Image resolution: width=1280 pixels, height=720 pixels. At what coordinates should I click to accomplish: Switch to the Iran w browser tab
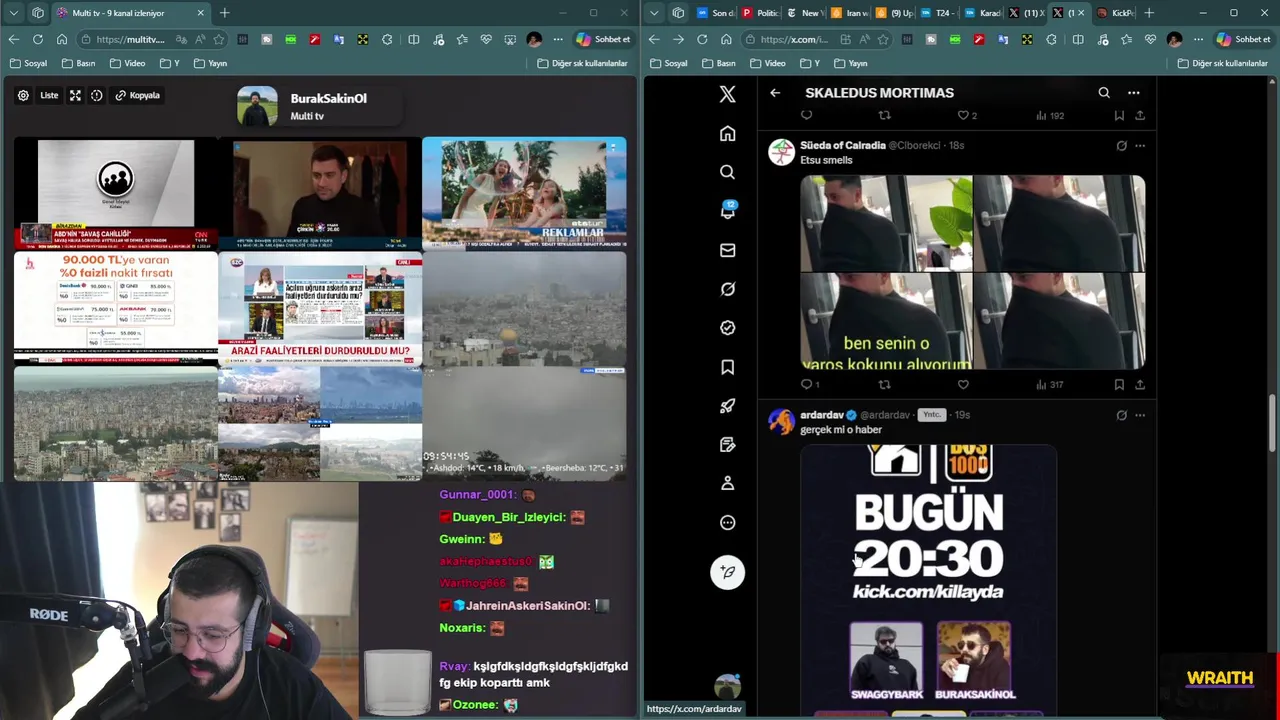pyautogui.click(x=850, y=13)
